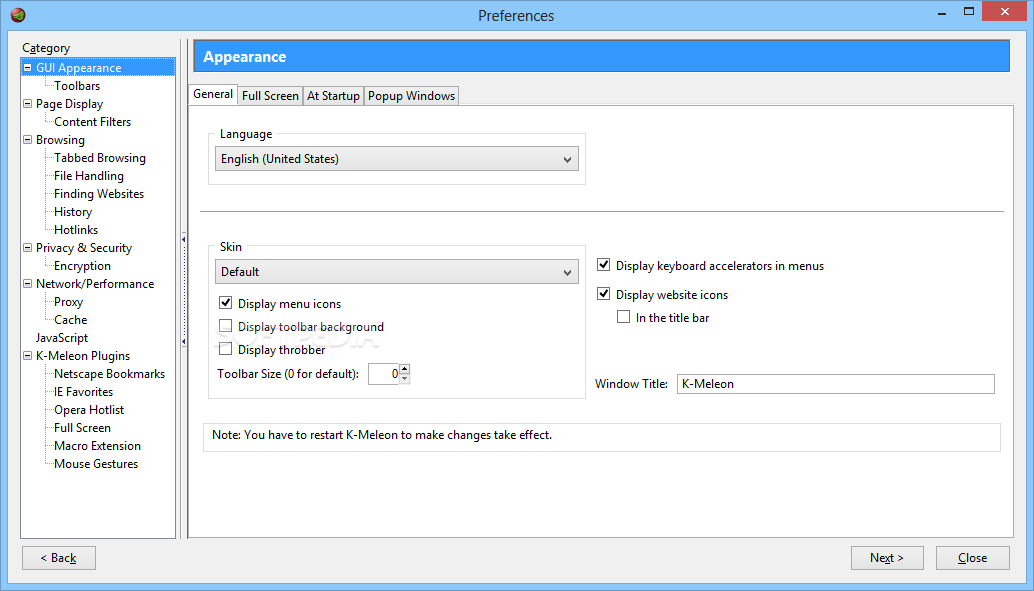Click the Next button
The height and width of the screenshot is (591, 1034).
[x=887, y=558]
